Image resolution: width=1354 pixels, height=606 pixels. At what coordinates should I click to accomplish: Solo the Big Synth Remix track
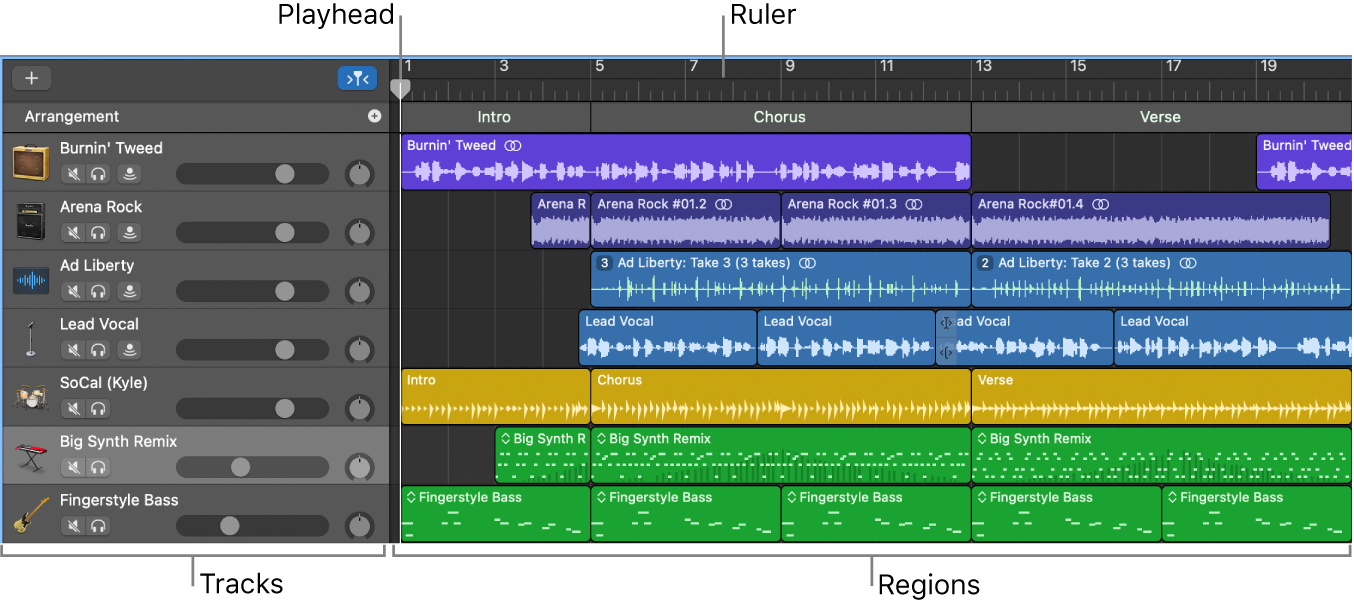(x=97, y=467)
